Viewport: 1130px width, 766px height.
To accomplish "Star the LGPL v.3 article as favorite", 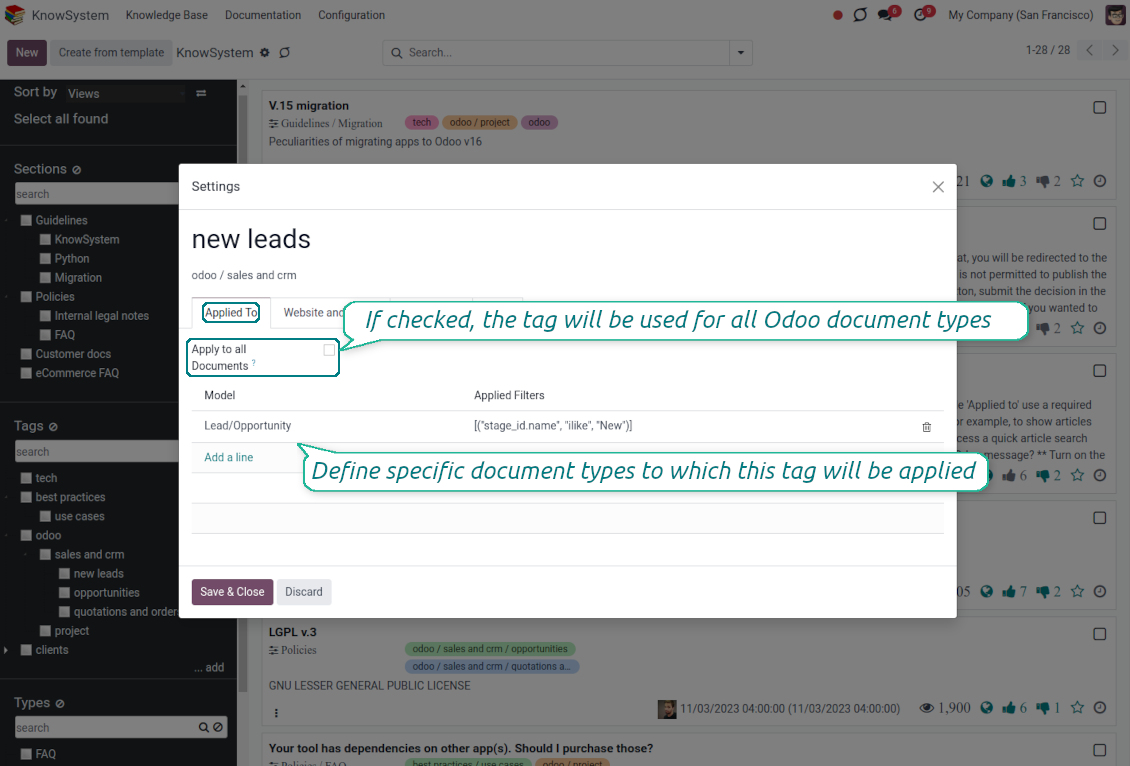I will (1077, 708).
